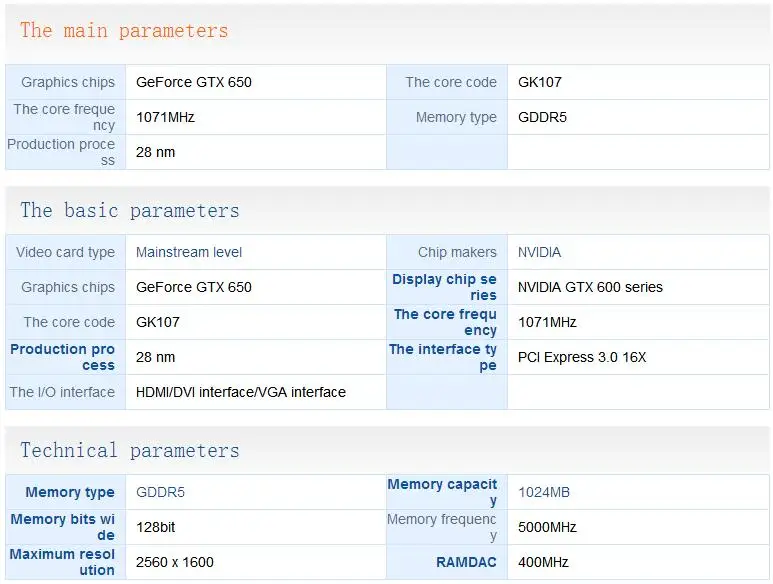Viewport: 773px width, 584px height.
Task: Select 'GeForce GTX 650' value in main parameters
Action: 194,82
